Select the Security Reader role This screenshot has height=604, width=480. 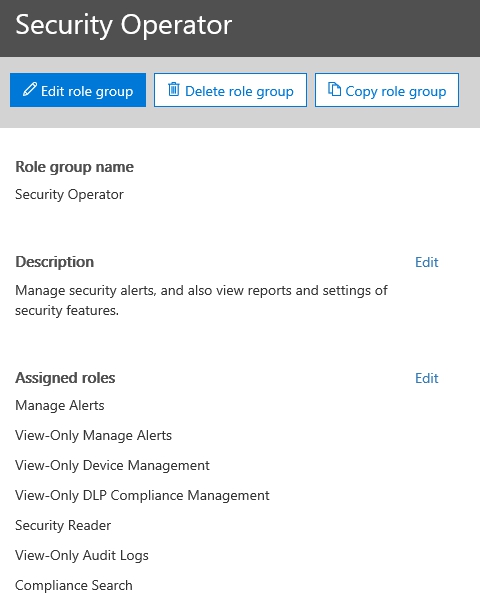pyautogui.click(x=63, y=525)
